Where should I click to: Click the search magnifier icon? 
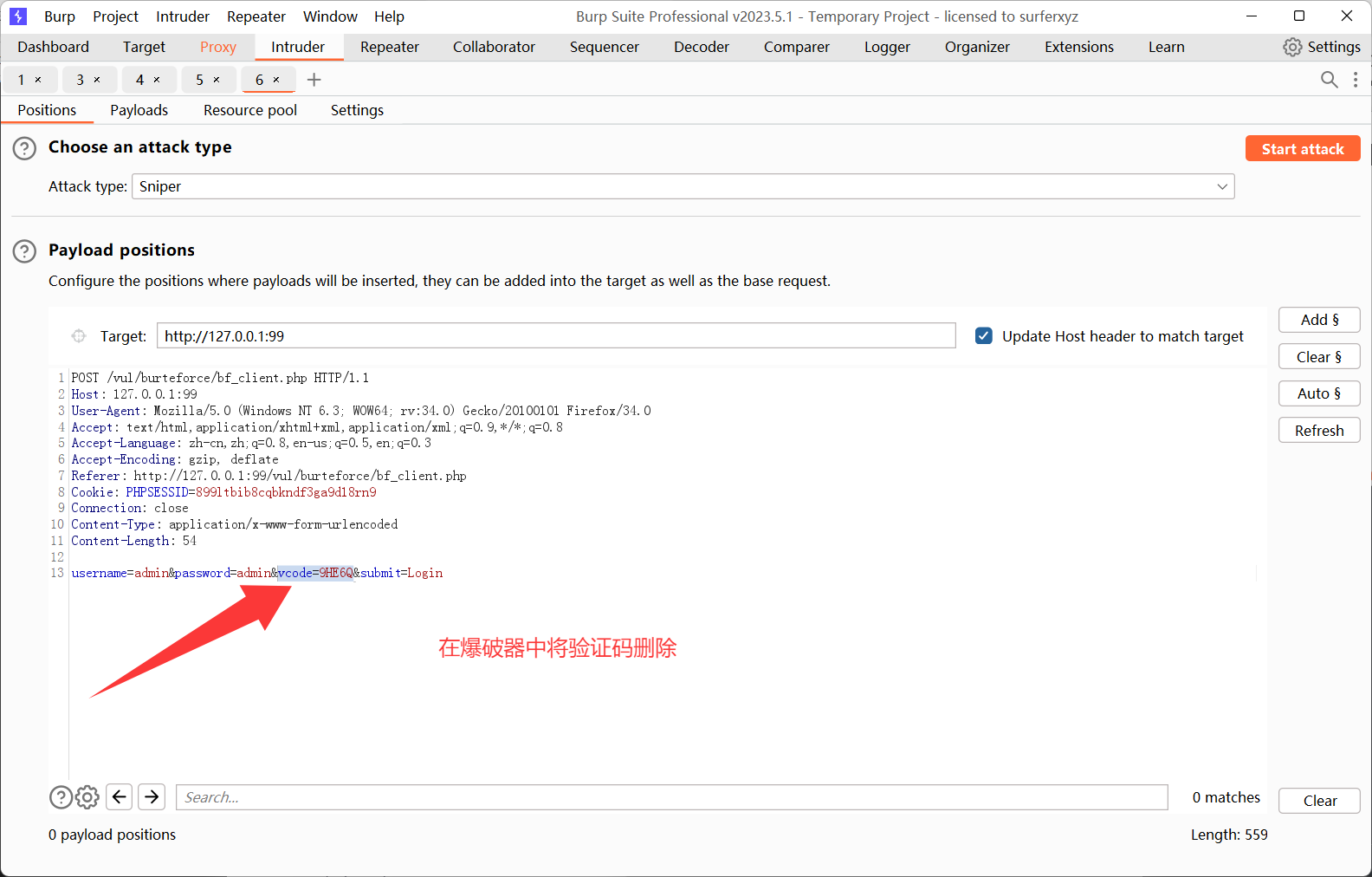click(x=1329, y=80)
